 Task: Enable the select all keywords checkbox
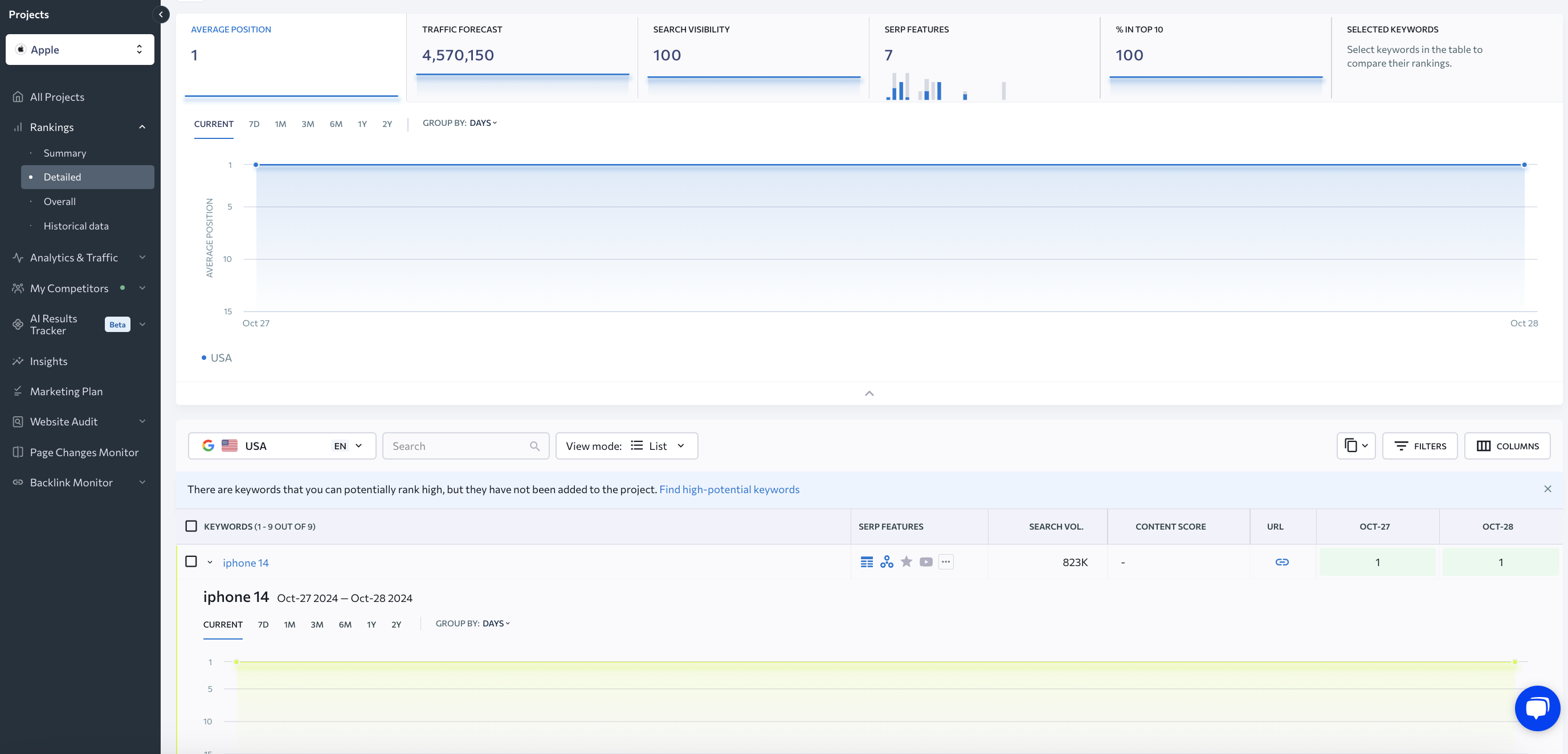191,526
